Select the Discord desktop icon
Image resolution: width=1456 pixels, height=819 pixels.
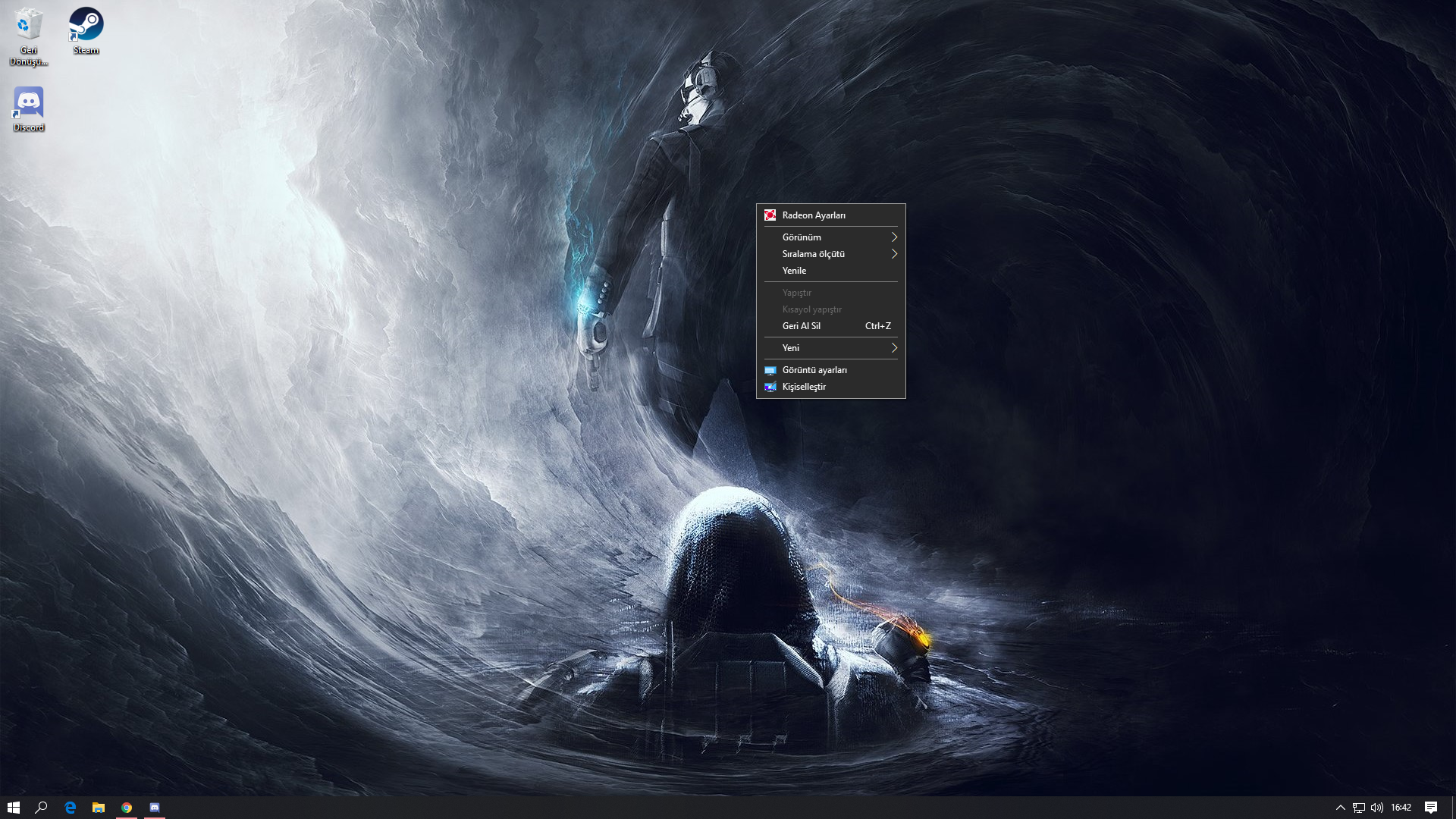click(x=29, y=105)
